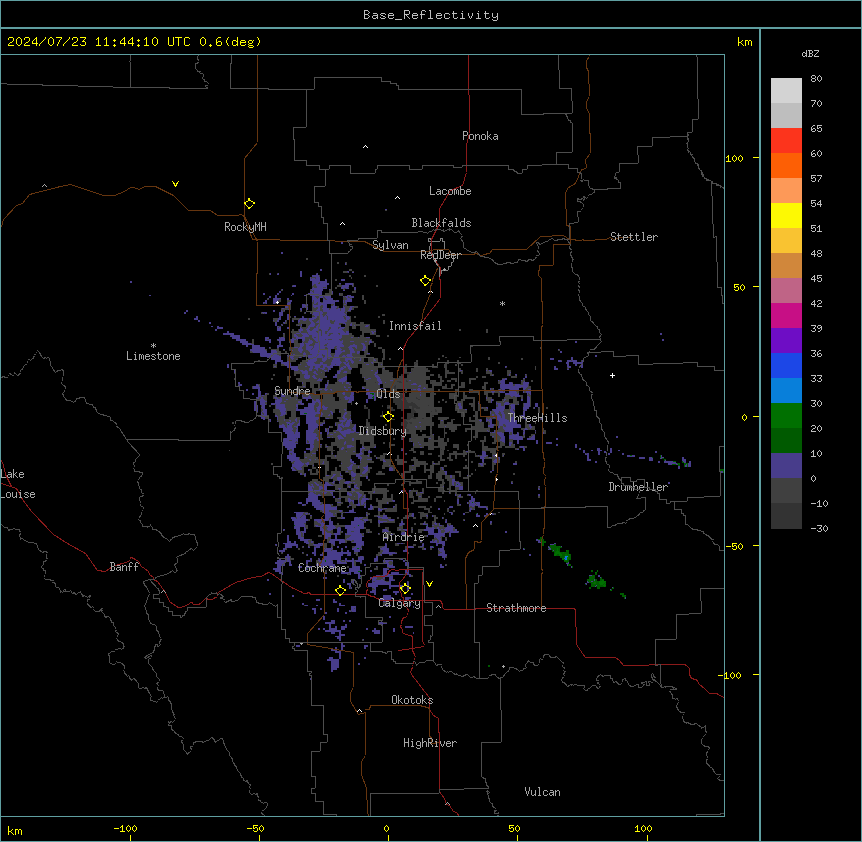The image size is (862, 842).
Task: Click the white plus marker northwest of Drumheller
Action: point(612,375)
